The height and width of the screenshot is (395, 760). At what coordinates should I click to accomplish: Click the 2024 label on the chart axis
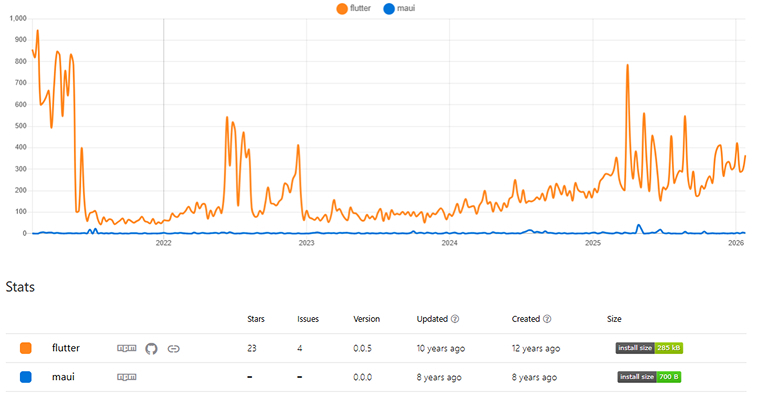click(x=449, y=243)
